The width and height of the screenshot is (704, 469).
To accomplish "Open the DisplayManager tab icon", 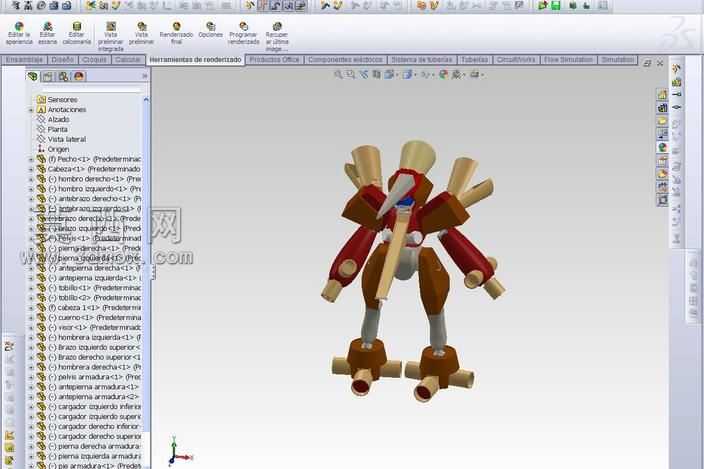I will 79,76.
